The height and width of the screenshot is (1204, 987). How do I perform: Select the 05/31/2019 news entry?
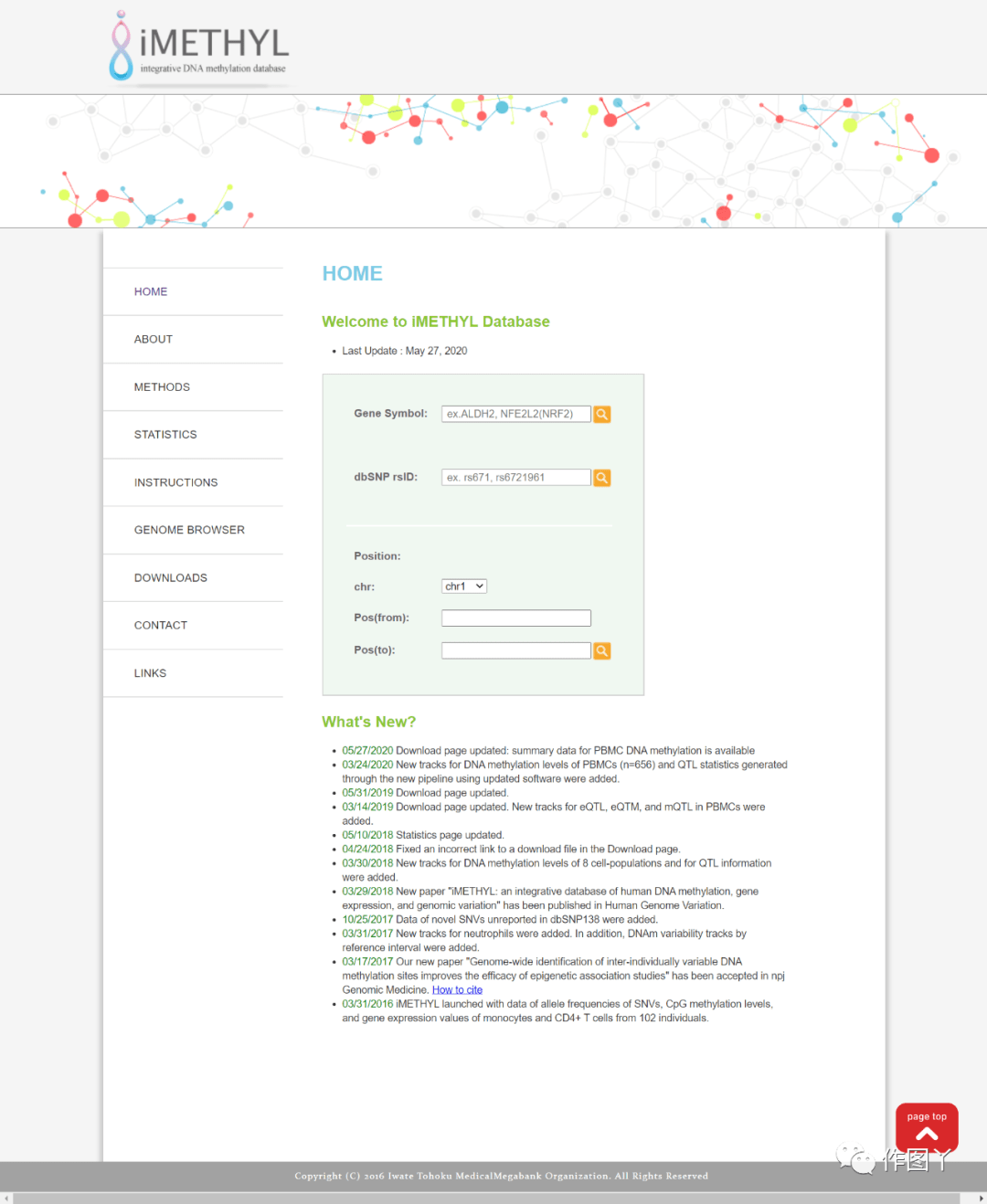coord(425,793)
